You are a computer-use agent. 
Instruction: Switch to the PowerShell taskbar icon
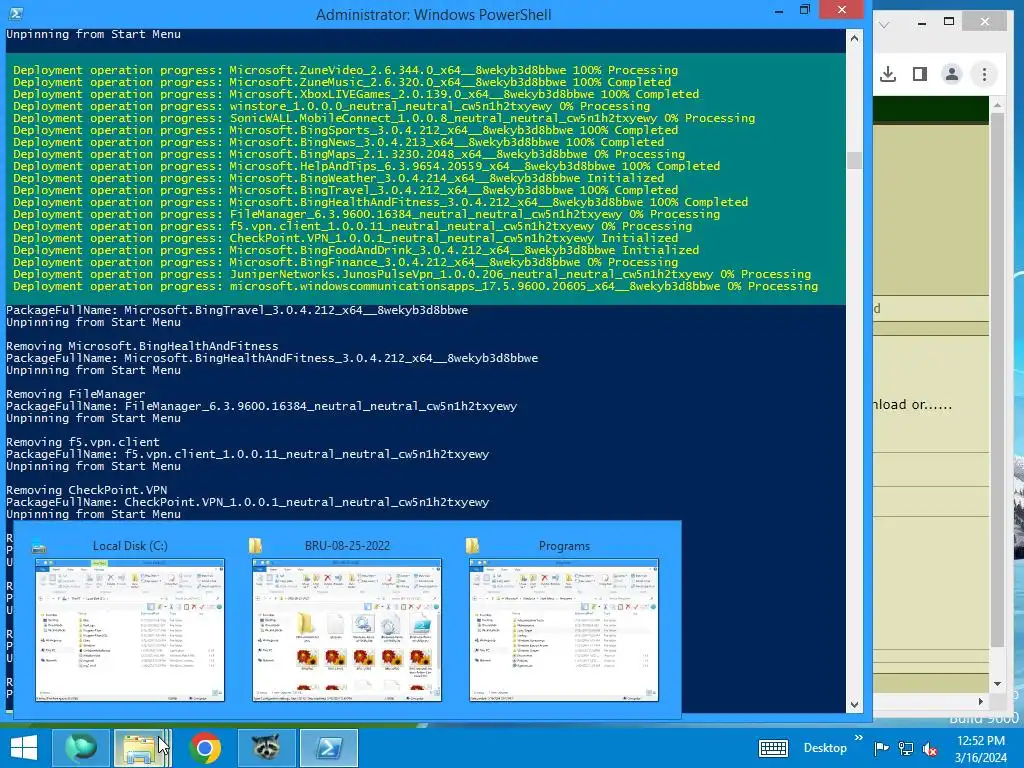tap(328, 748)
